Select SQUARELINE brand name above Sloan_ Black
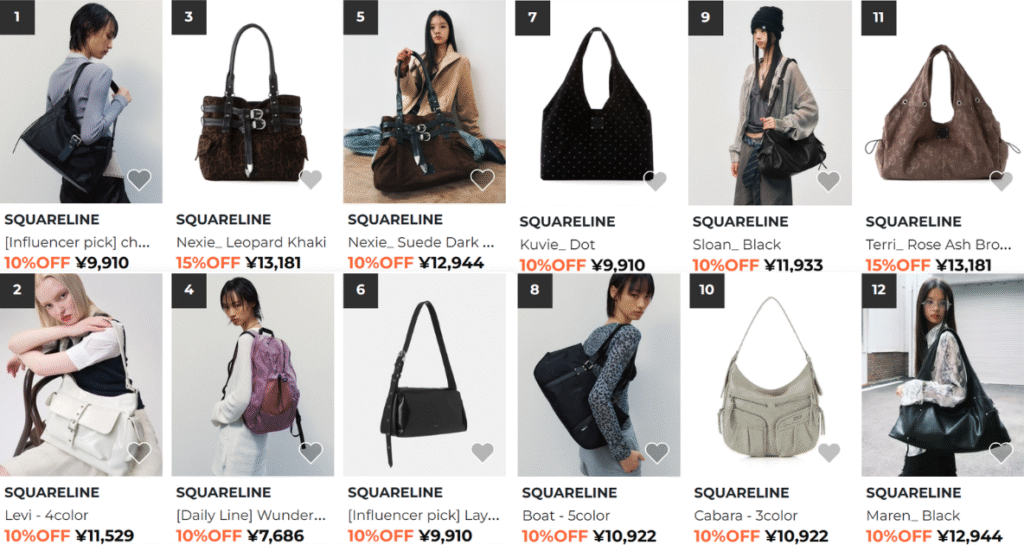The height and width of the screenshot is (545, 1024). point(740,222)
